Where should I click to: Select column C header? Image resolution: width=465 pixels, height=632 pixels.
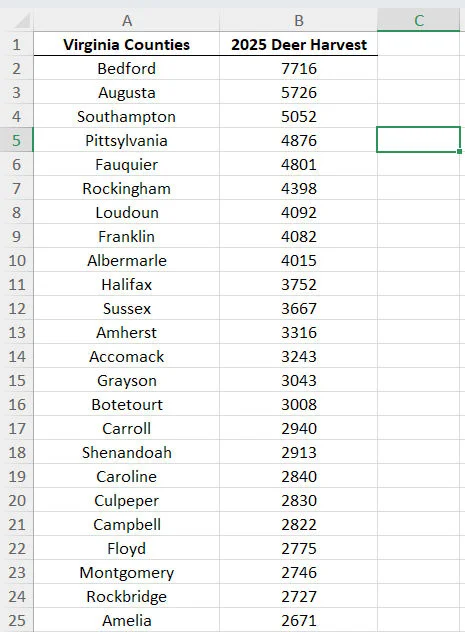(x=419, y=20)
